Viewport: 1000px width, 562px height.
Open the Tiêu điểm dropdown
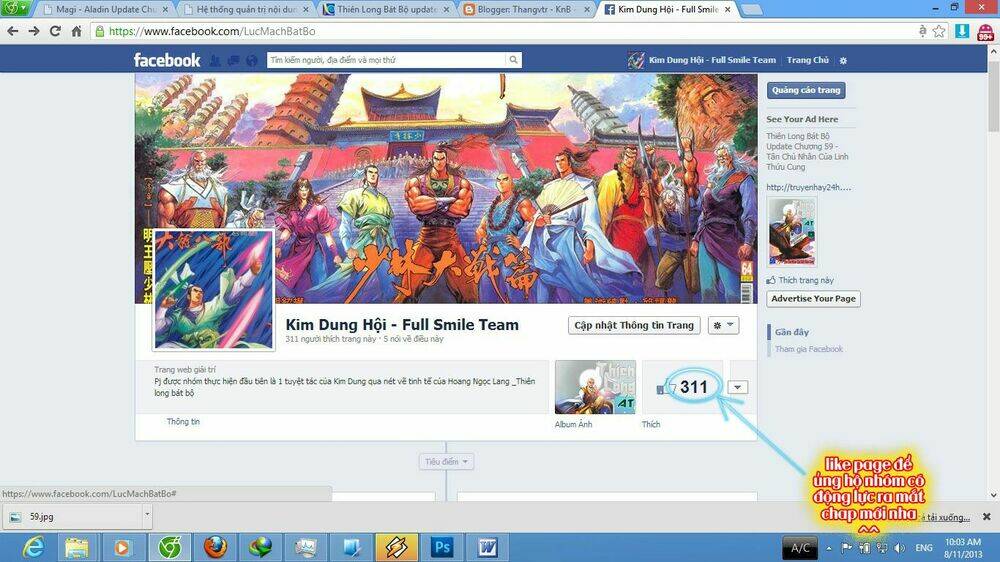point(446,461)
